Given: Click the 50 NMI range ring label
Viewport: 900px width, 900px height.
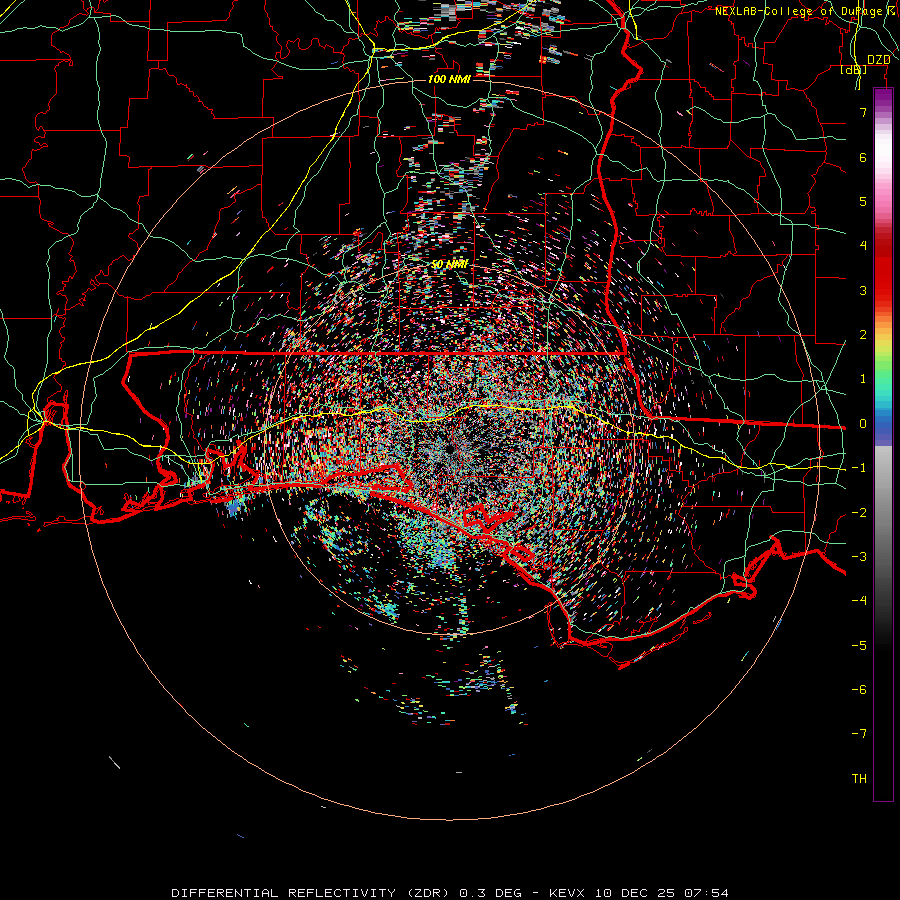Looking at the screenshot, I should 449,265.
